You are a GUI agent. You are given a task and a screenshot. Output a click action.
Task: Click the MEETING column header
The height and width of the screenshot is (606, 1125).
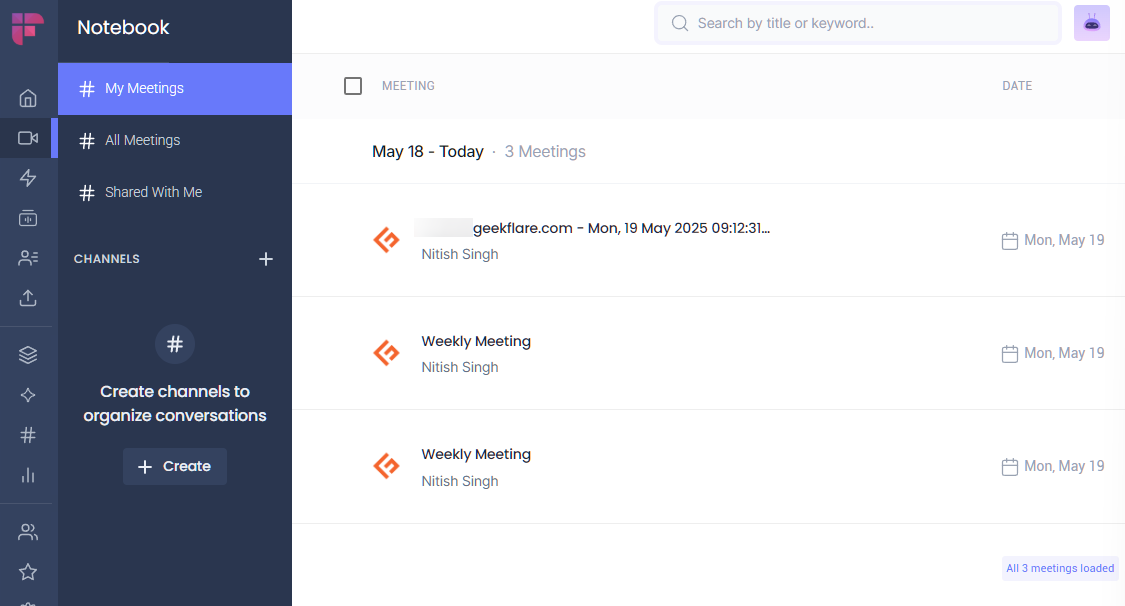(408, 86)
